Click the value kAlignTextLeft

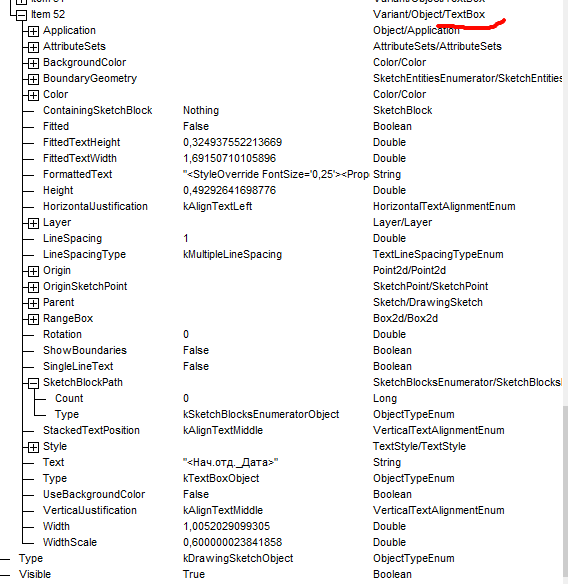coord(218,207)
